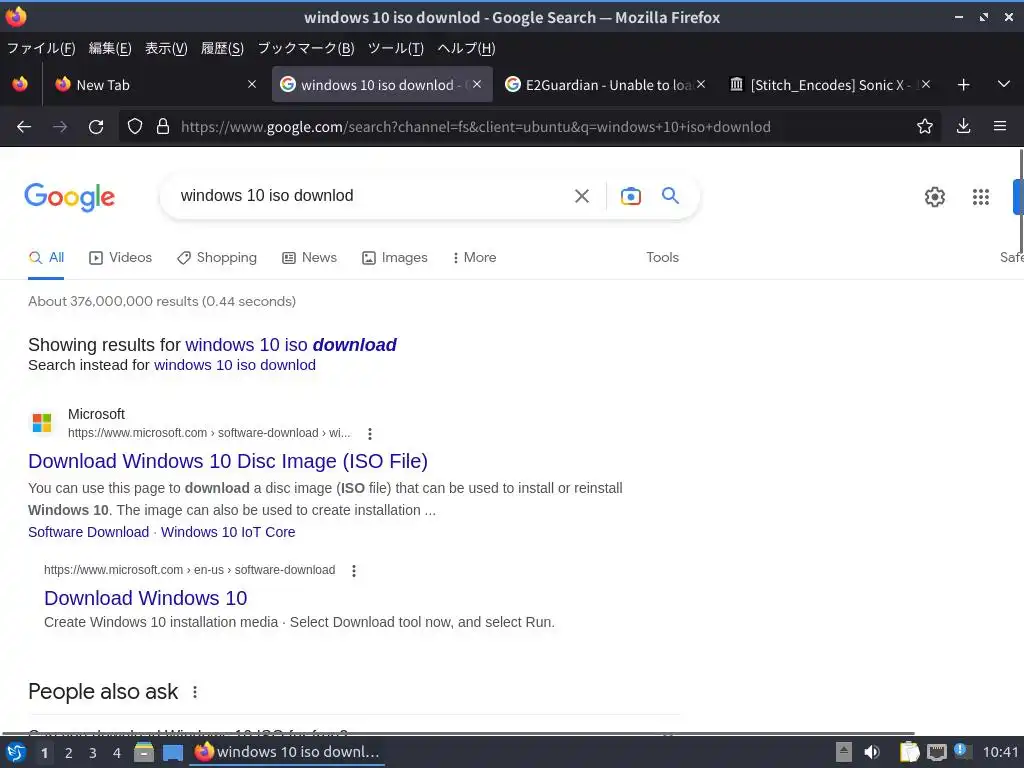Open the ブックマーク(B) menu

coord(306,48)
